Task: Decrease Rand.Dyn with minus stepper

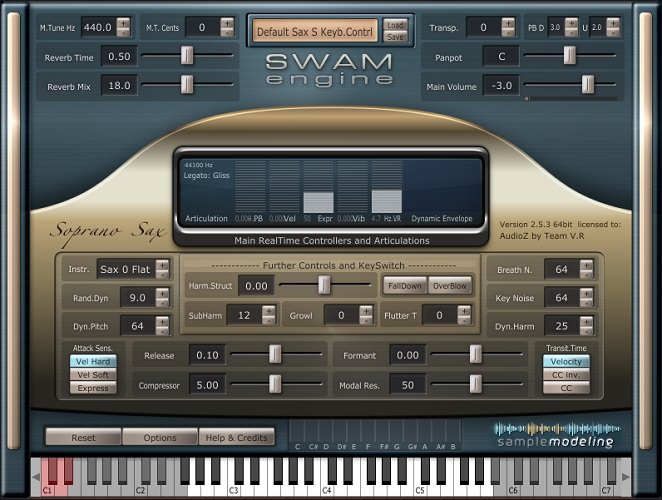Action: (163, 302)
